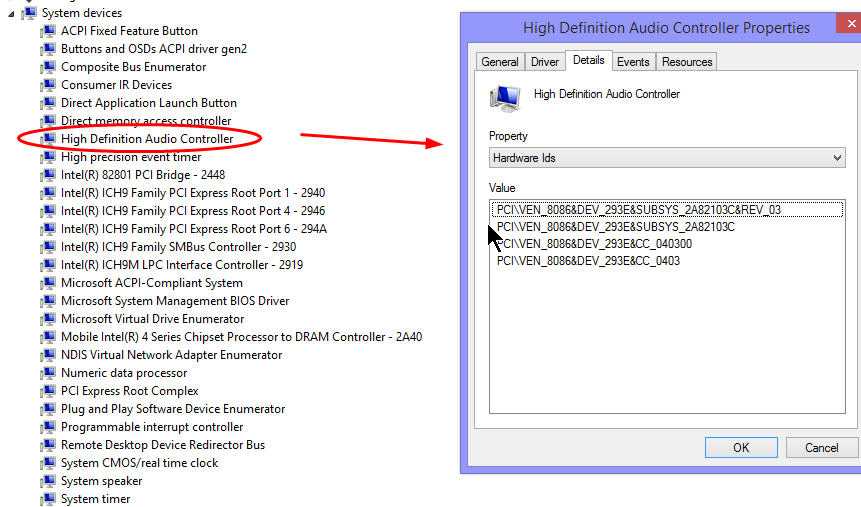Click the ICH9M LPC Interface Controller icon
Viewport: 861px width, 507px height.
coord(48,265)
